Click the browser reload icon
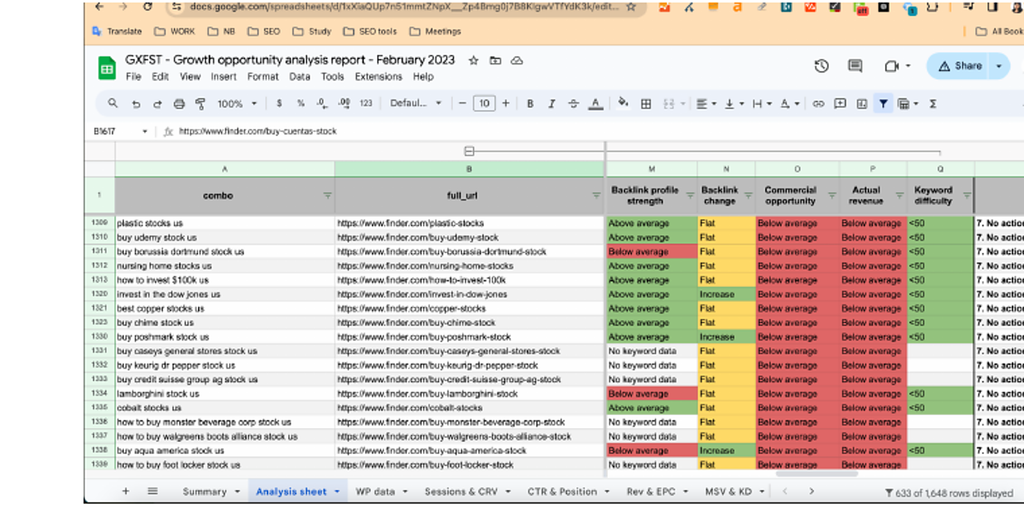 click(x=148, y=7)
